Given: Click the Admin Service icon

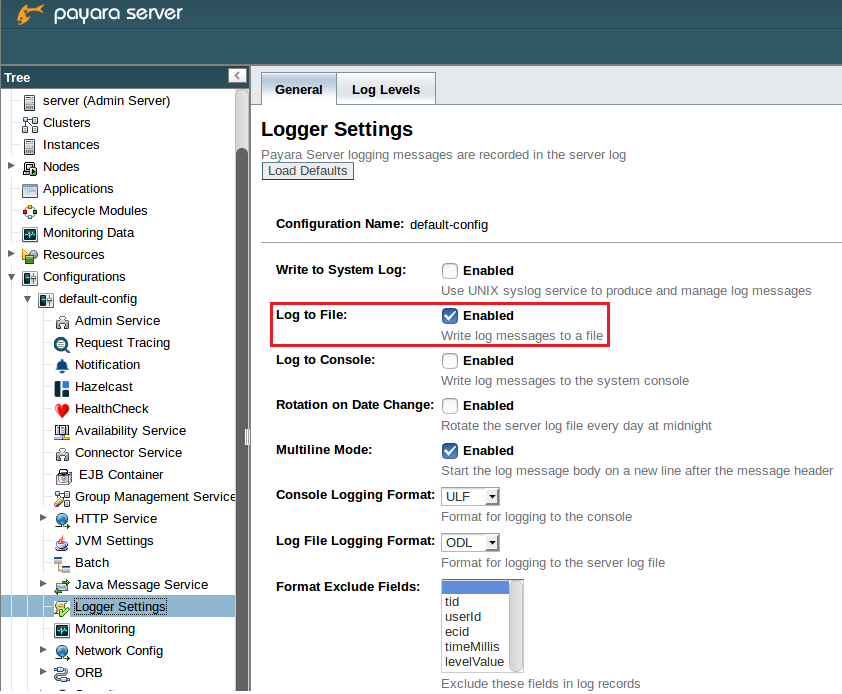Looking at the screenshot, I should pyautogui.click(x=62, y=322).
